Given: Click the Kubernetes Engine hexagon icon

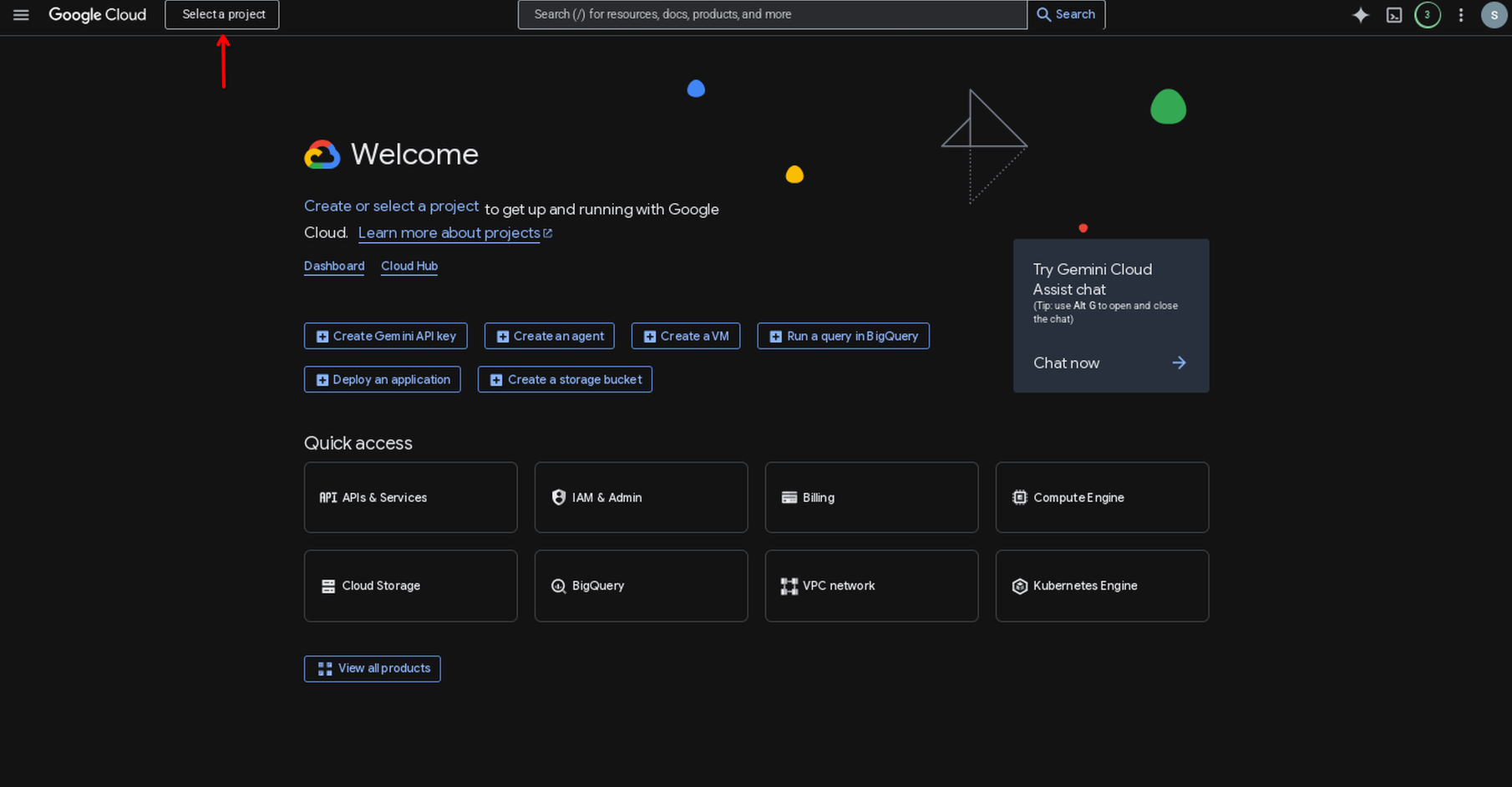Looking at the screenshot, I should (x=1020, y=586).
